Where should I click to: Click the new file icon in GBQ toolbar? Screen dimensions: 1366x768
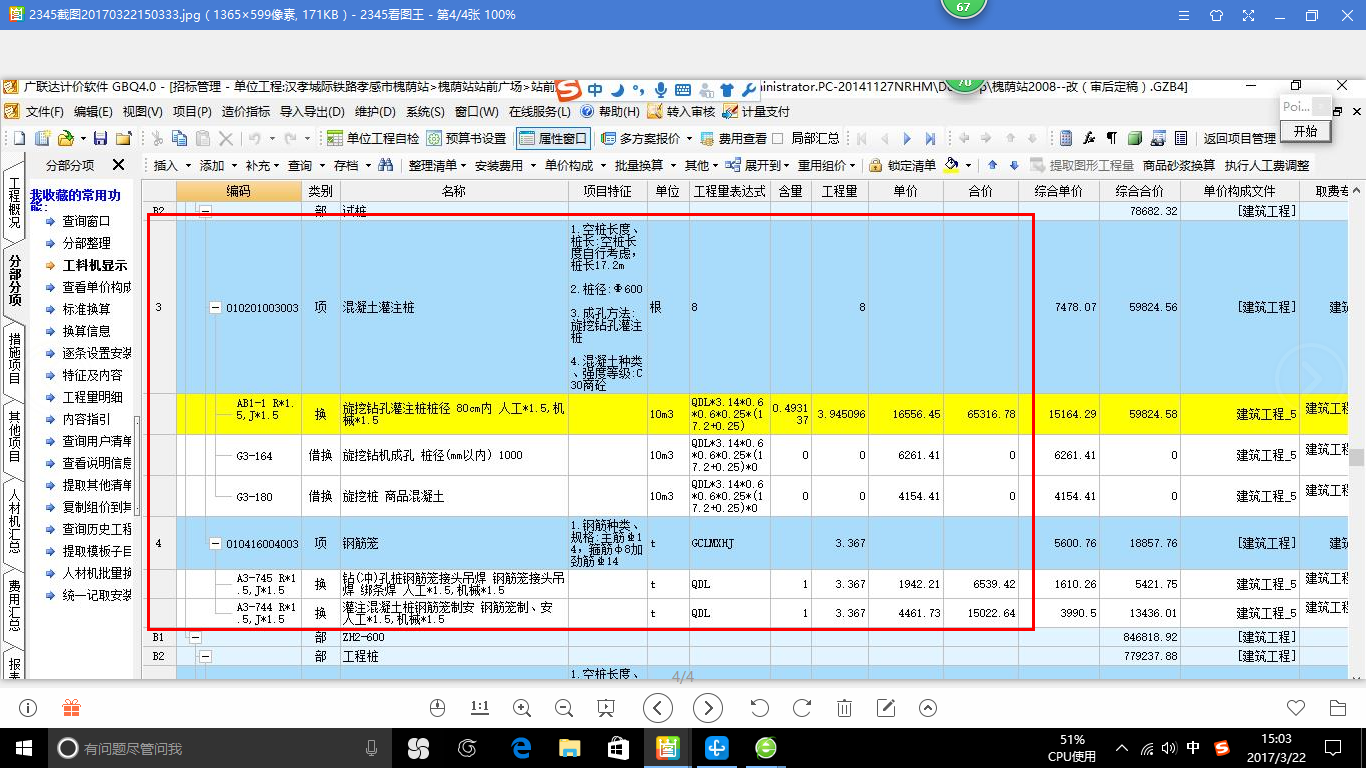coord(18,138)
